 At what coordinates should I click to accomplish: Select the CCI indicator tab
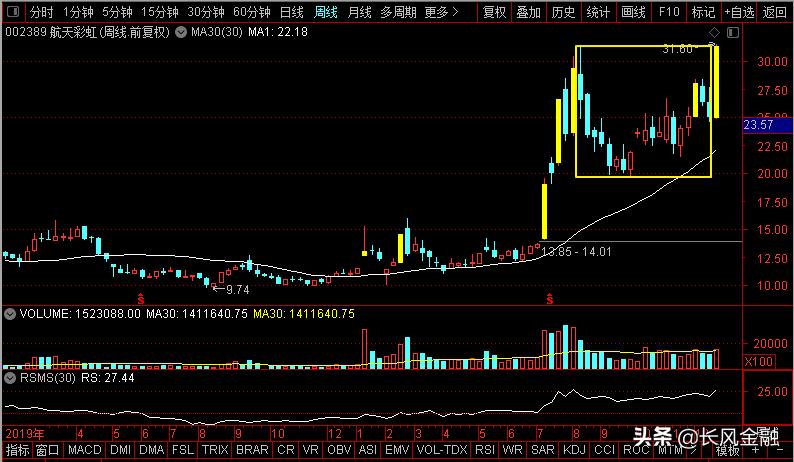(x=605, y=450)
